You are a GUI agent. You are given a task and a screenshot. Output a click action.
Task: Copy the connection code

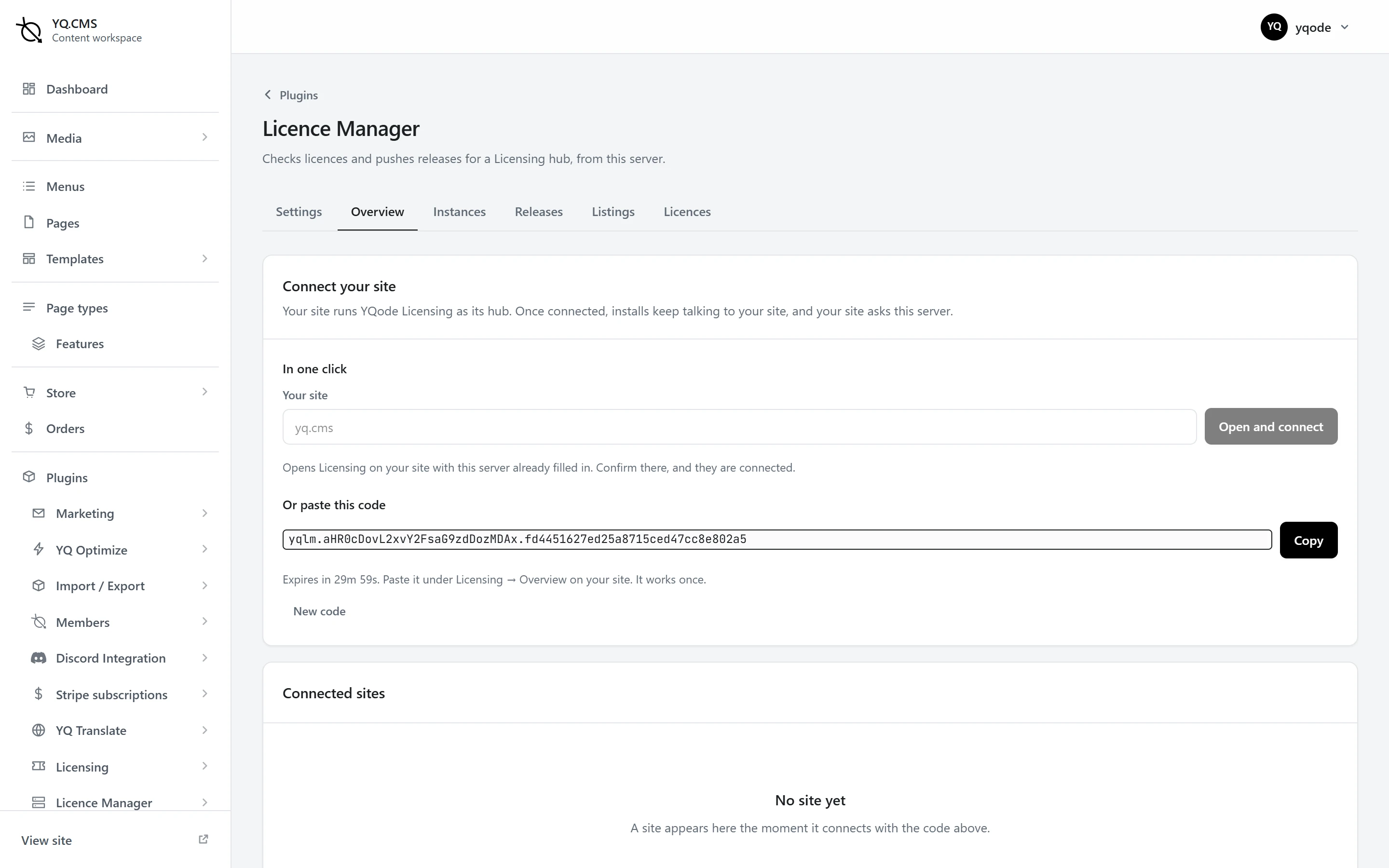pyautogui.click(x=1308, y=540)
